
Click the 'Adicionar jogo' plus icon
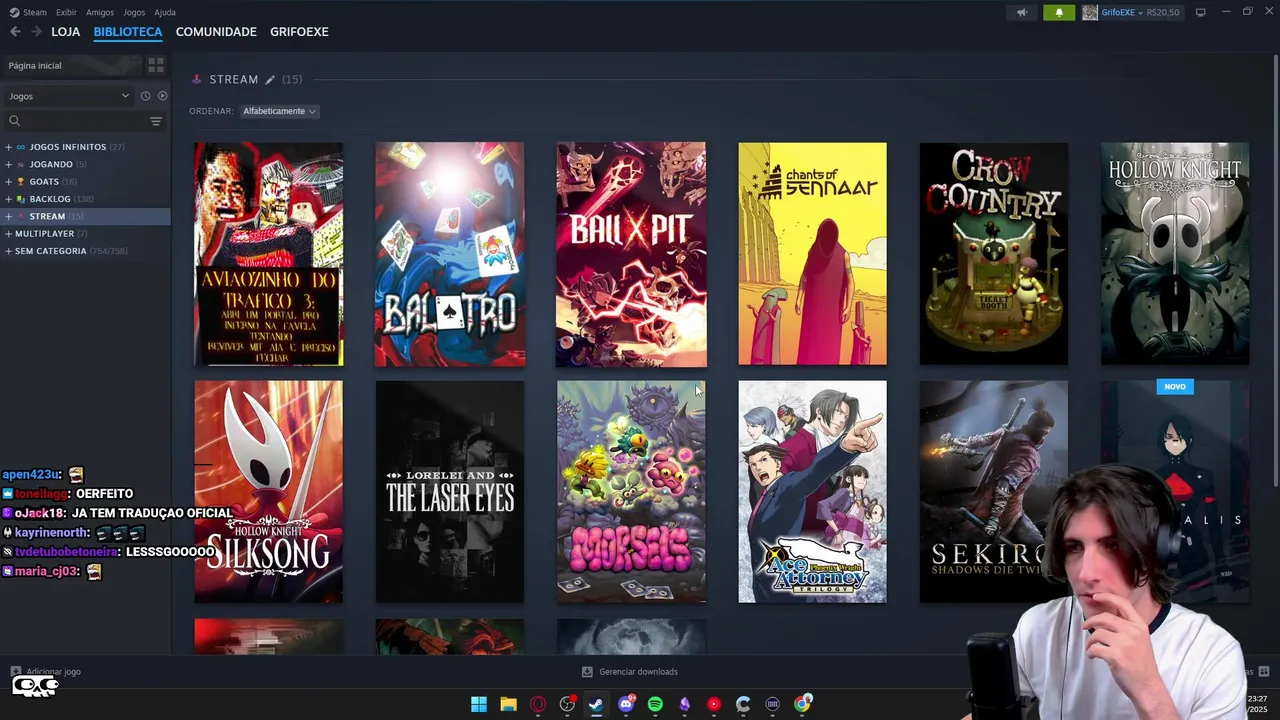tap(15, 672)
